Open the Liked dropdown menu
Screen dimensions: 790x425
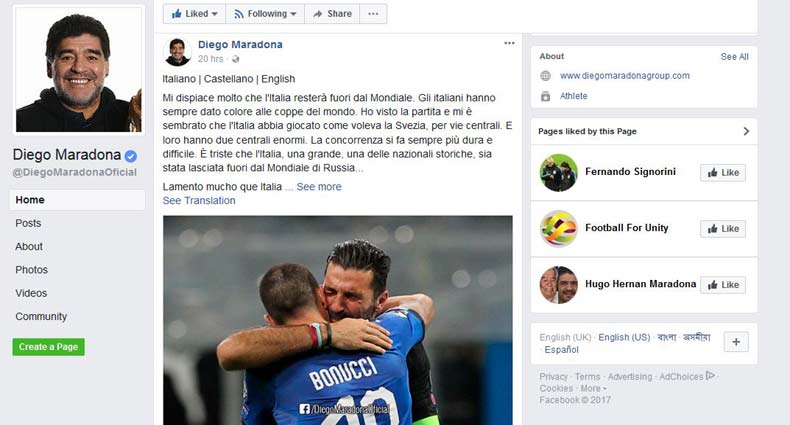point(194,14)
